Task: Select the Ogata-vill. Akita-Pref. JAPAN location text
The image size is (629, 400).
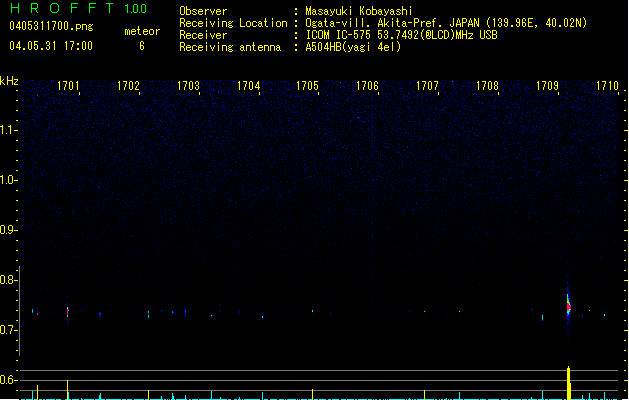Action: (x=446, y=23)
